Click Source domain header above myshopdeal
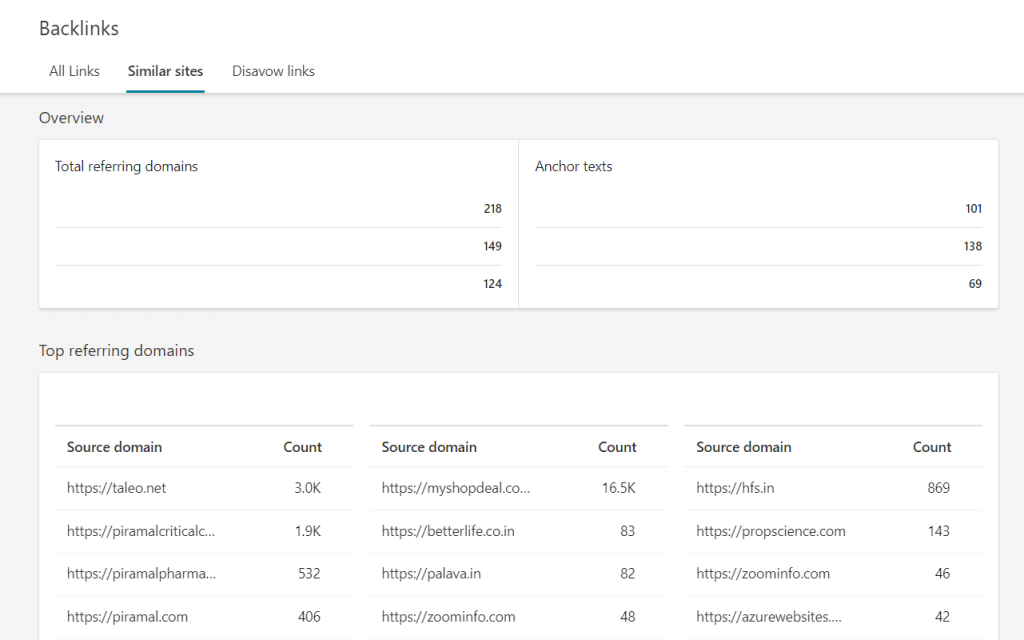This screenshot has height=640, width=1024. point(429,447)
